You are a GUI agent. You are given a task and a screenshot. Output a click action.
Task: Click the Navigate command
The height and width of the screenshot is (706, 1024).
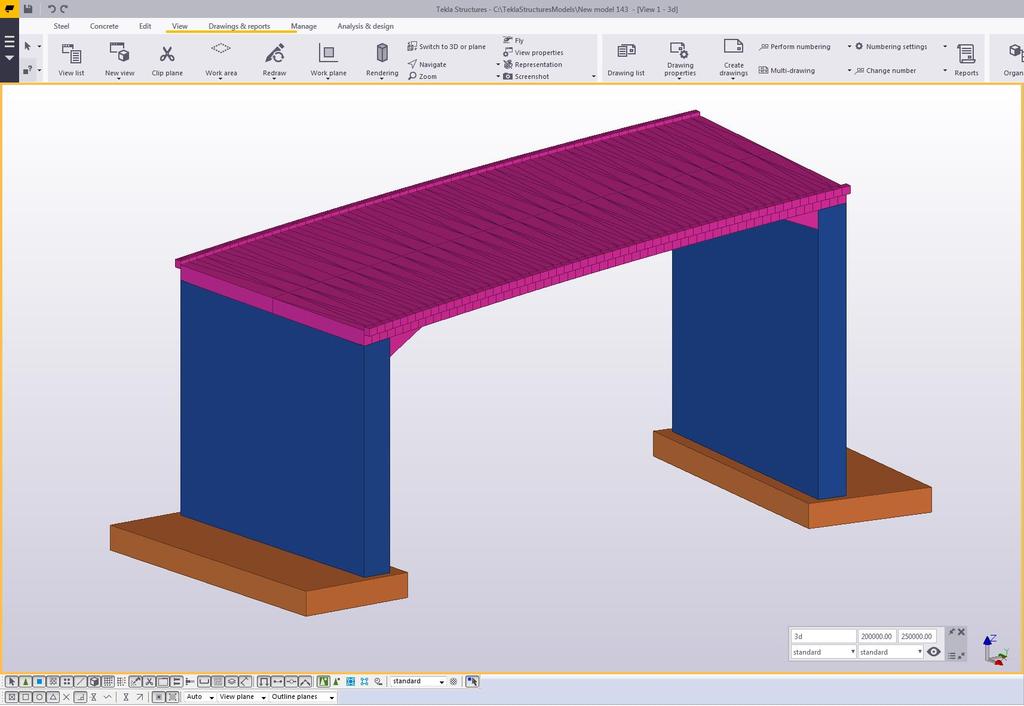tap(427, 64)
